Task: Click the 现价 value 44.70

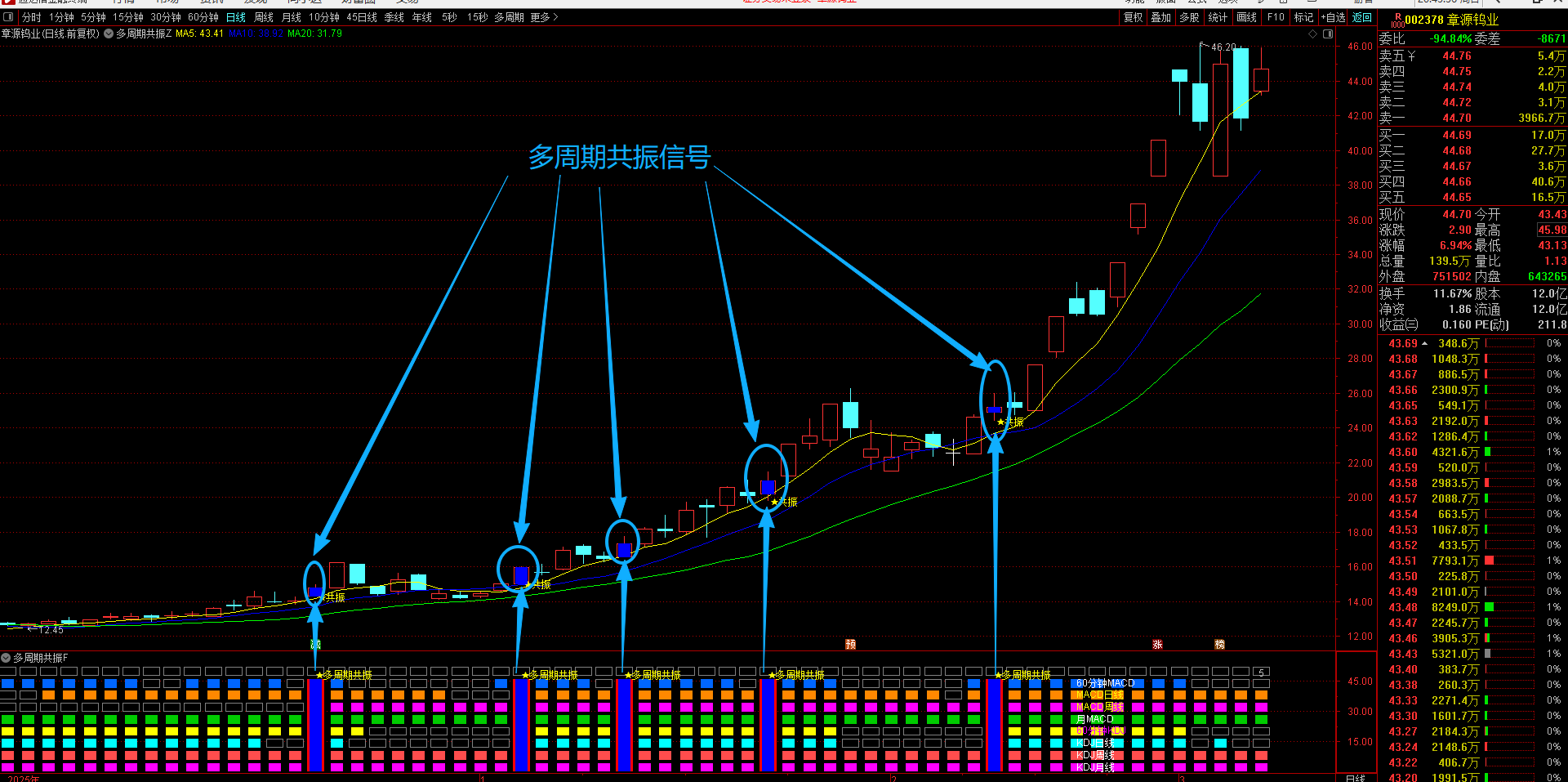Action: tap(1457, 215)
